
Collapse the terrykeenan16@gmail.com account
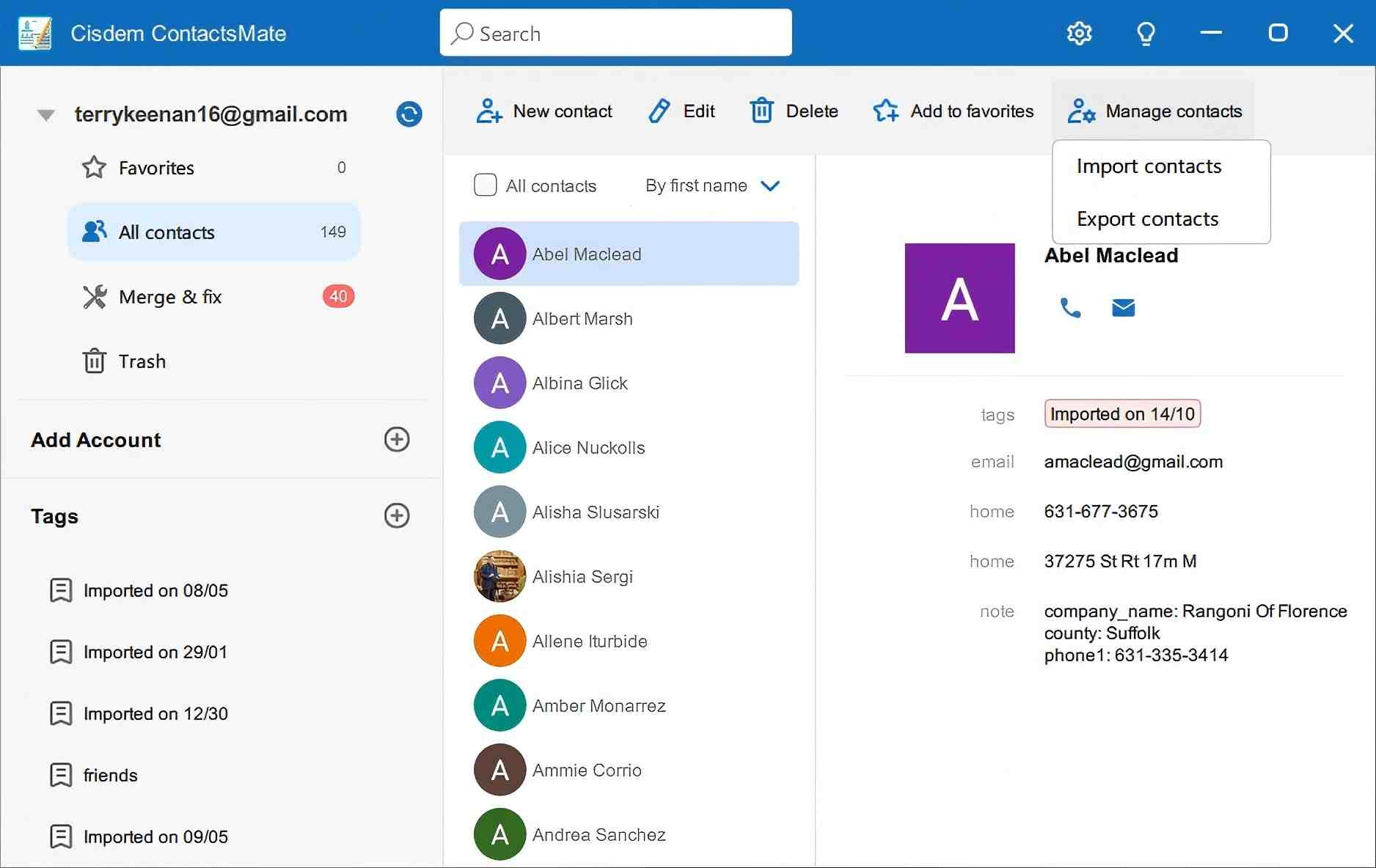45,114
